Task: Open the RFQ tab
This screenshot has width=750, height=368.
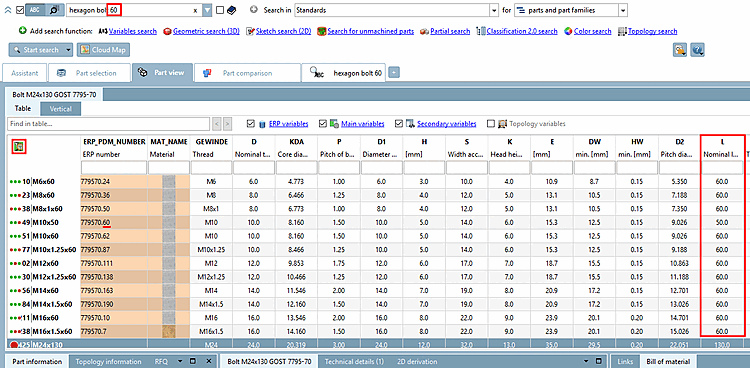Action: click(x=161, y=362)
